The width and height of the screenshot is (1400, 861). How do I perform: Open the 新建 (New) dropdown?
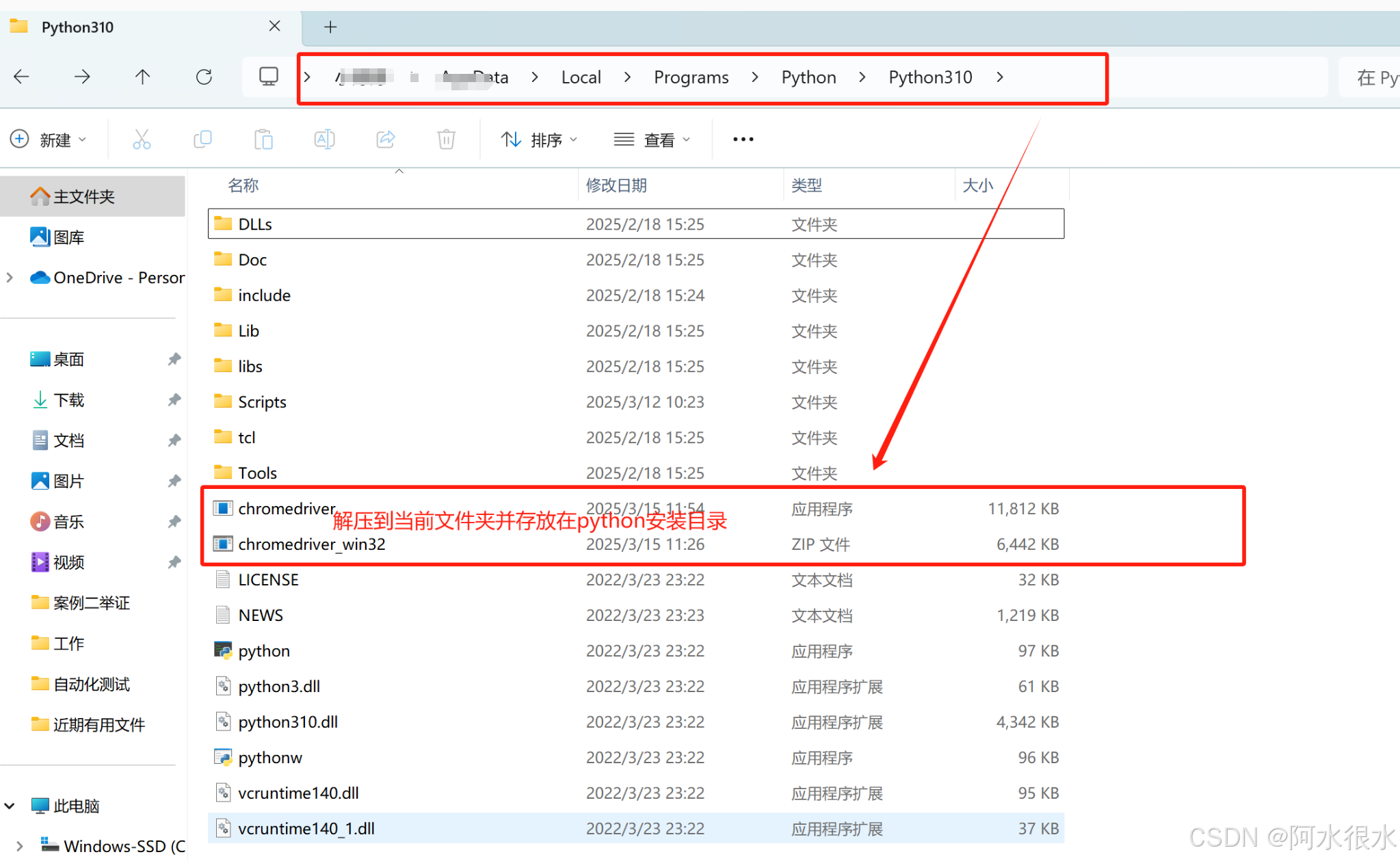click(x=51, y=139)
